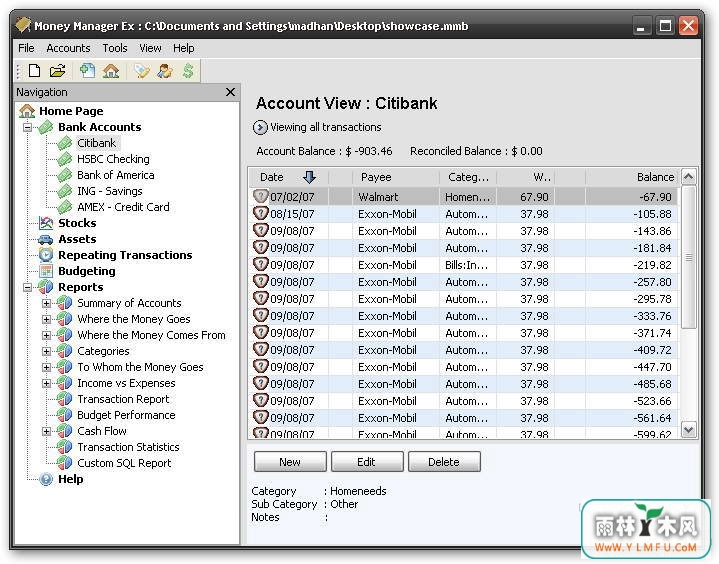Click the Repeating Transactions clock icon
Screen dimensions: 719x564
click(46, 255)
